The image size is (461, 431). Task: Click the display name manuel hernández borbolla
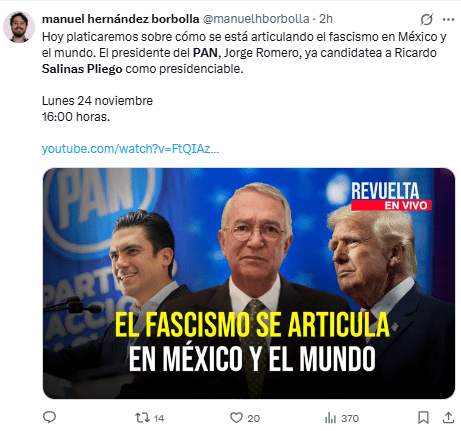(x=121, y=19)
